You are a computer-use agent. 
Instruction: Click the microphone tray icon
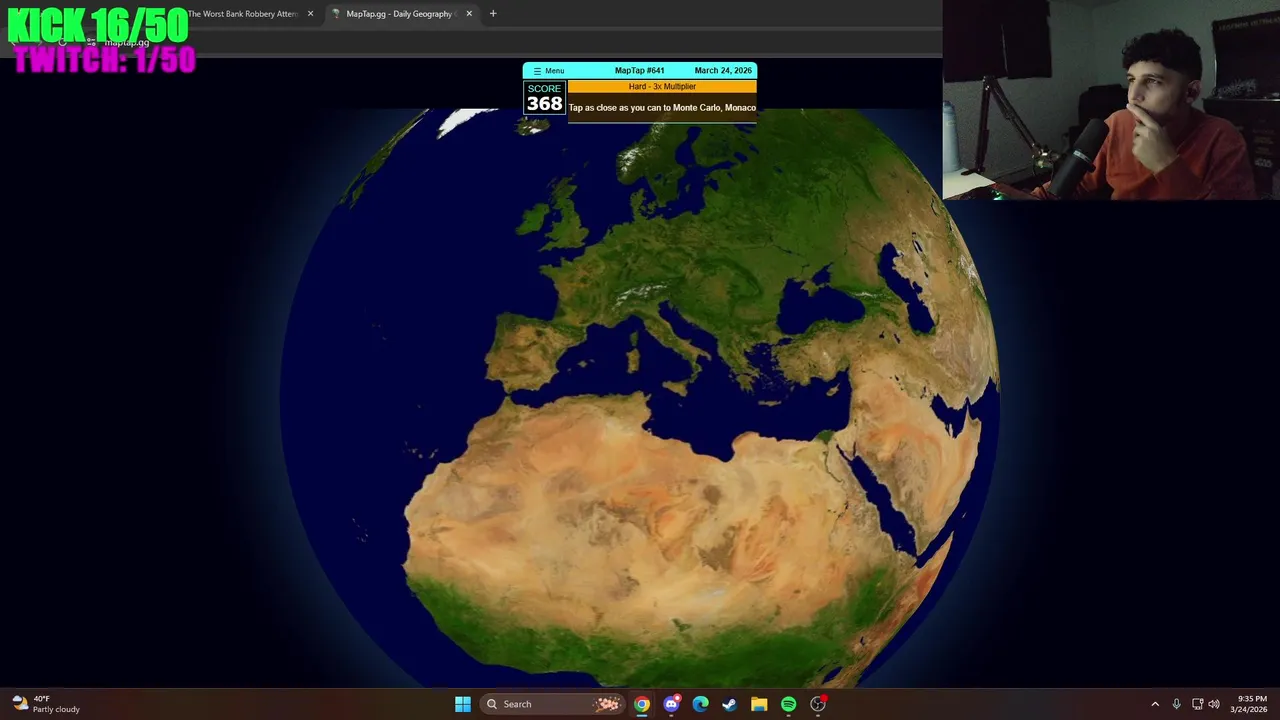coord(1176,704)
